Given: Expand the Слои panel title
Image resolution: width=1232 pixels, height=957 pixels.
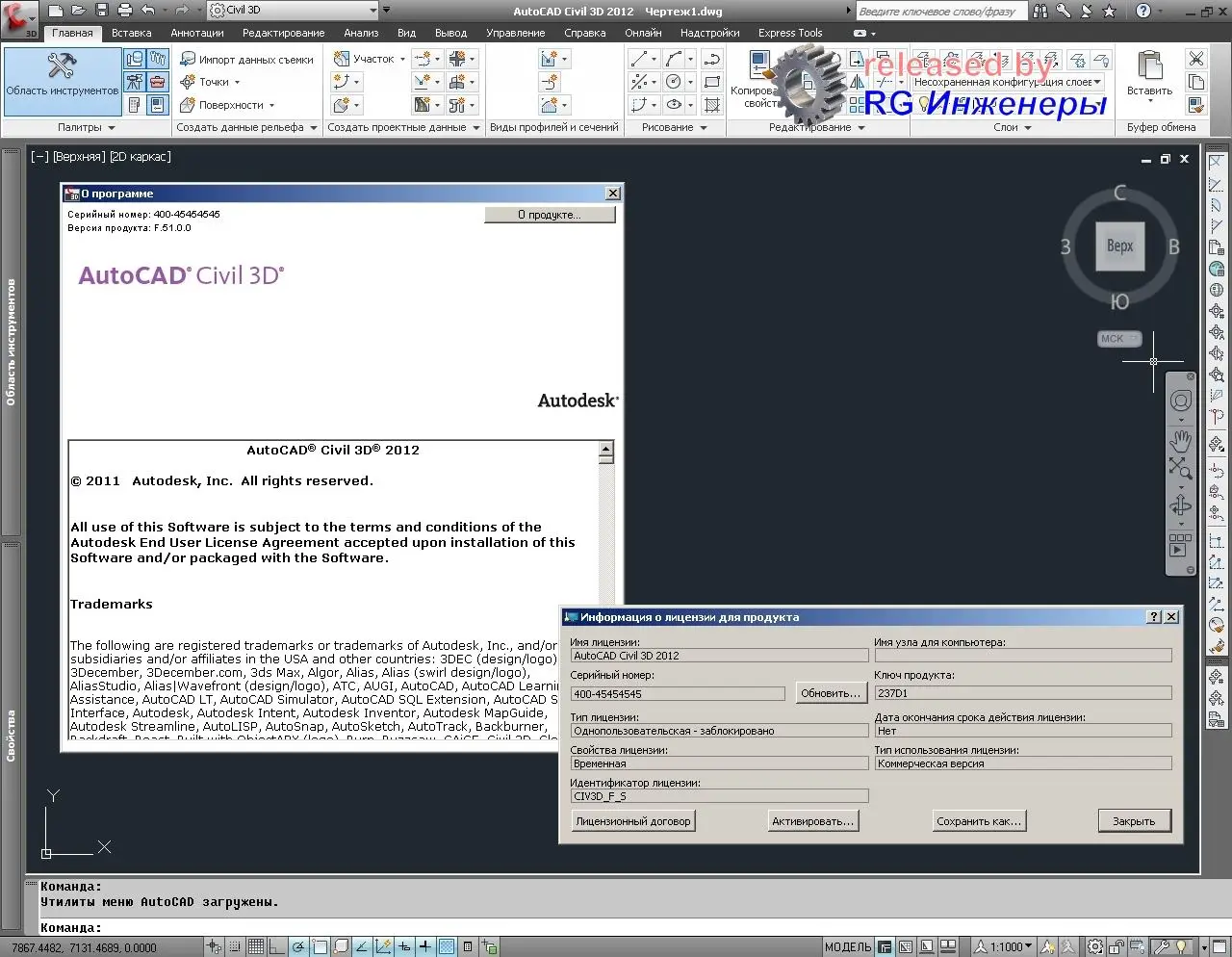Looking at the screenshot, I should 1013,127.
